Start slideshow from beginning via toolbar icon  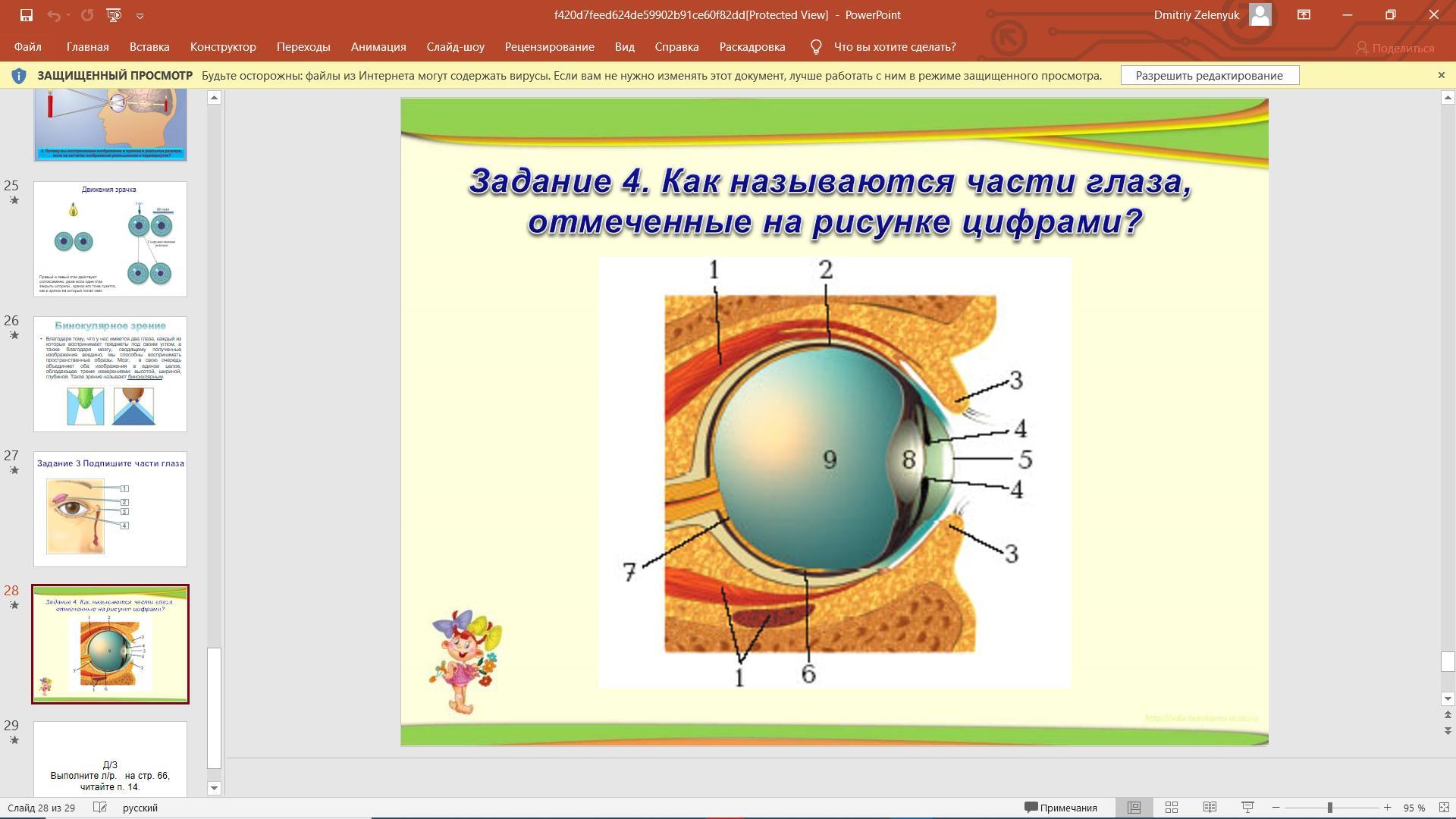(115, 15)
